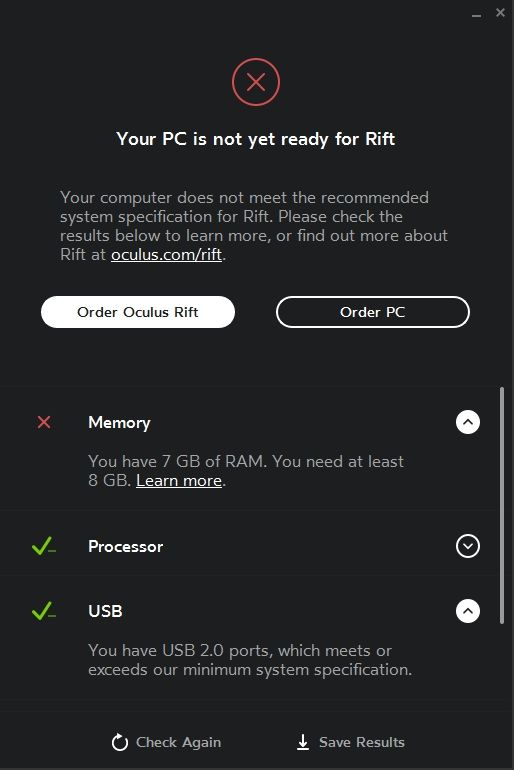Collapse the Memory details section
Viewport: 514px width, 770px height.
point(468,422)
